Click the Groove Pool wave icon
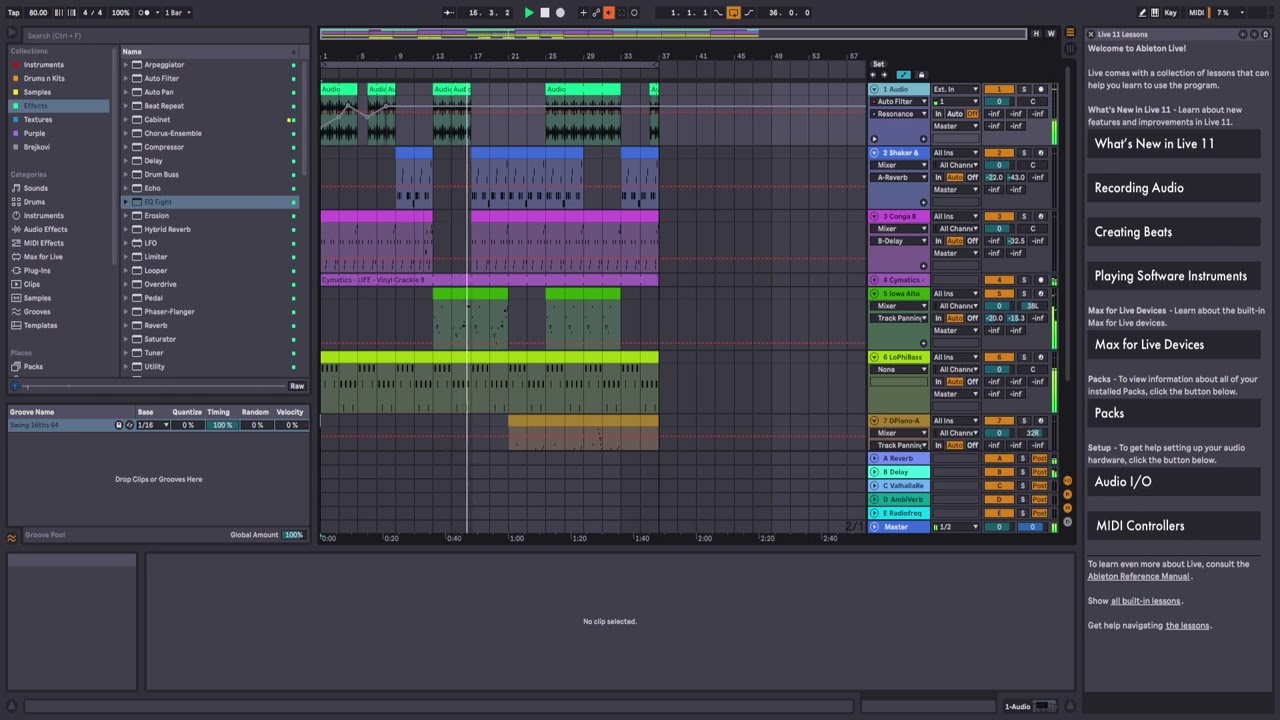Viewport: 1280px width, 720px height. coord(12,538)
